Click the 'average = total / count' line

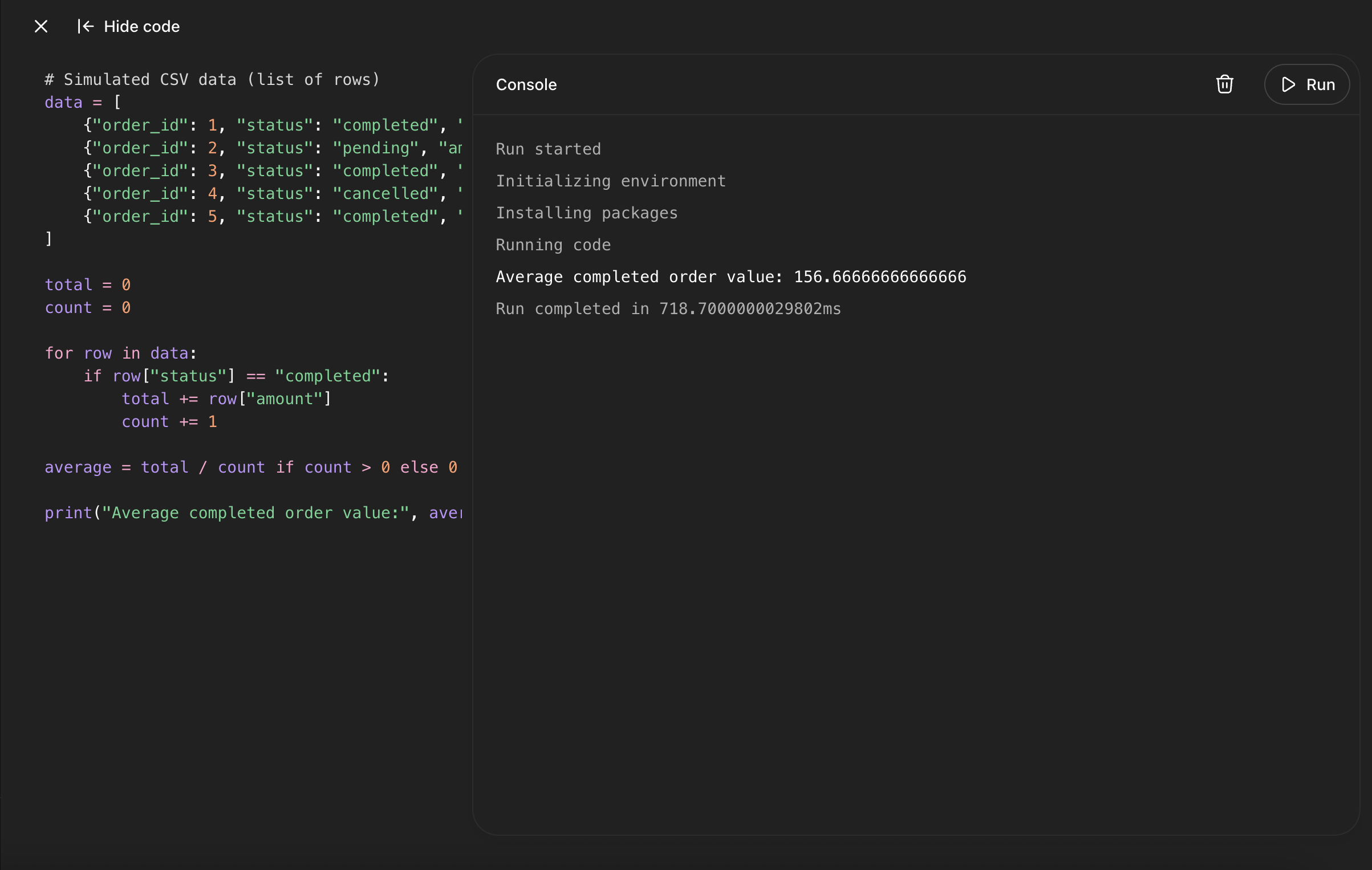tap(251, 467)
